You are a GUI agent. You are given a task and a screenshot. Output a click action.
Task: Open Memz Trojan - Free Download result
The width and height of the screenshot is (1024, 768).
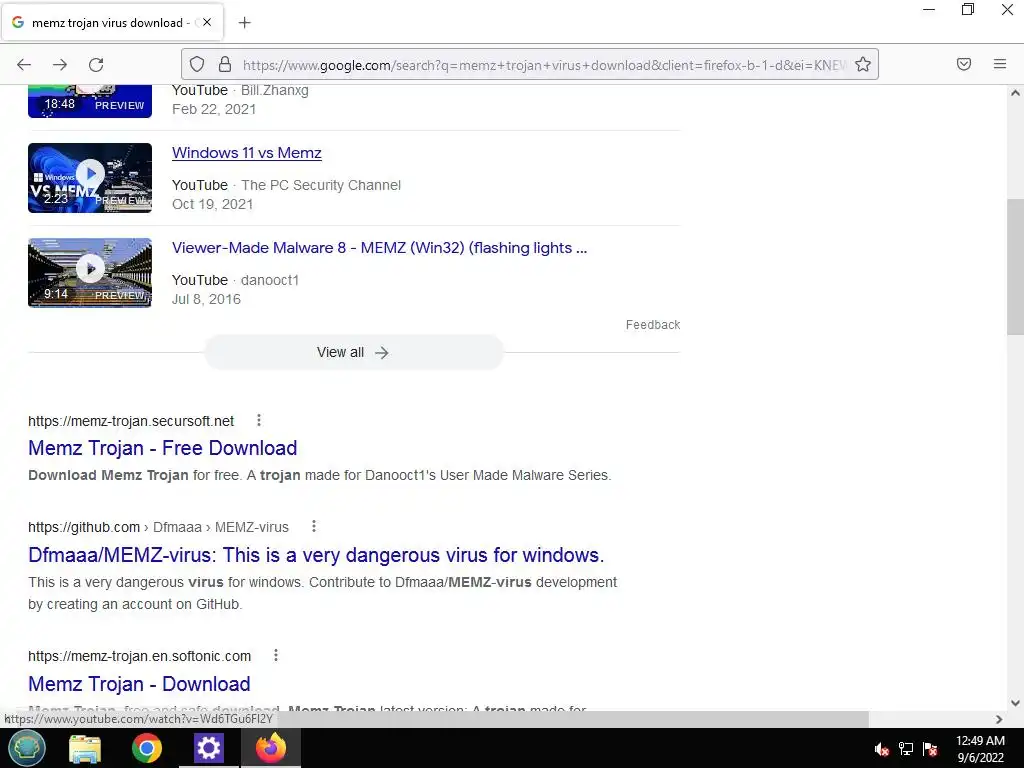click(x=163, y=448)
